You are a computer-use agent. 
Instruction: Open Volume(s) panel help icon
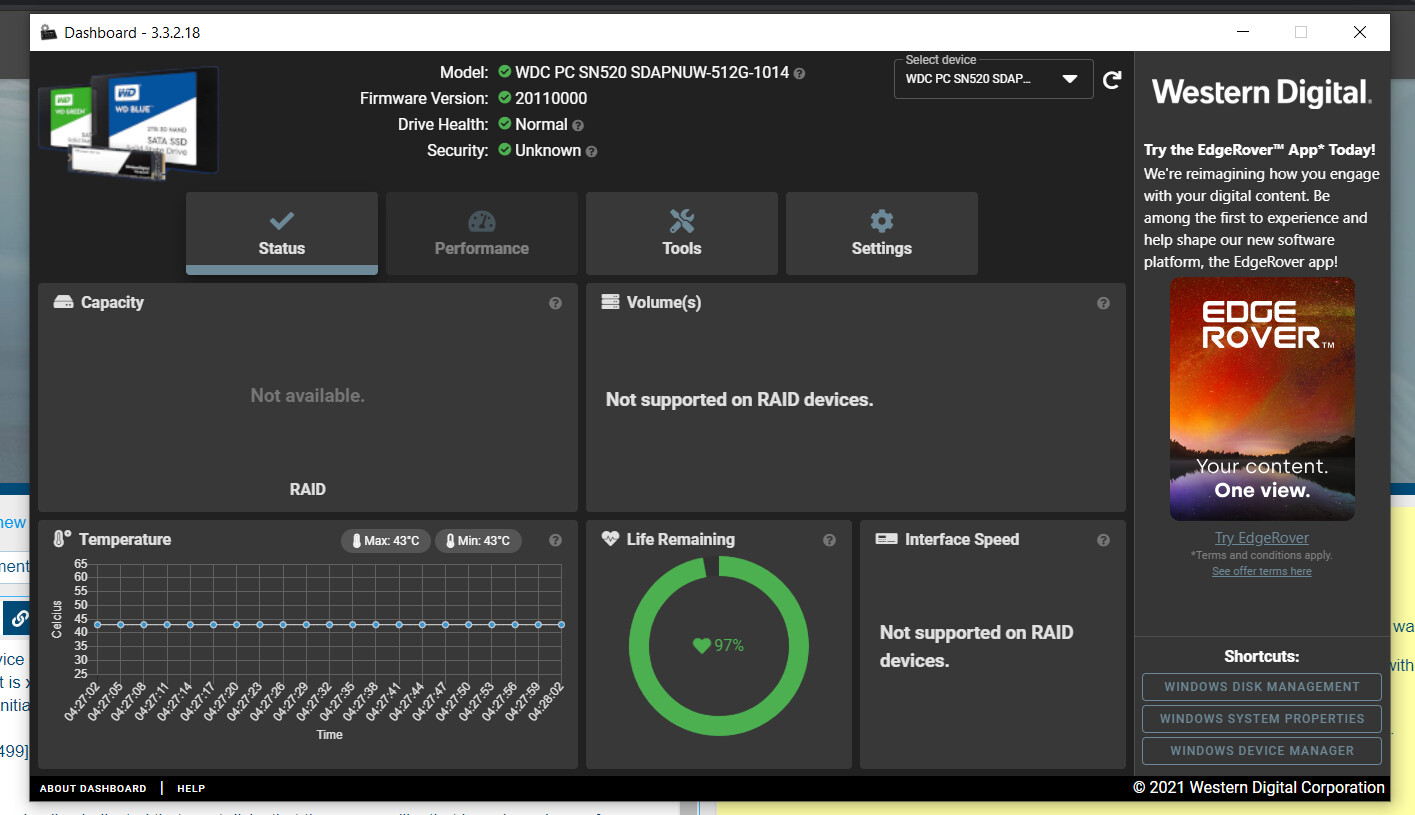[x=1103, y=303]
